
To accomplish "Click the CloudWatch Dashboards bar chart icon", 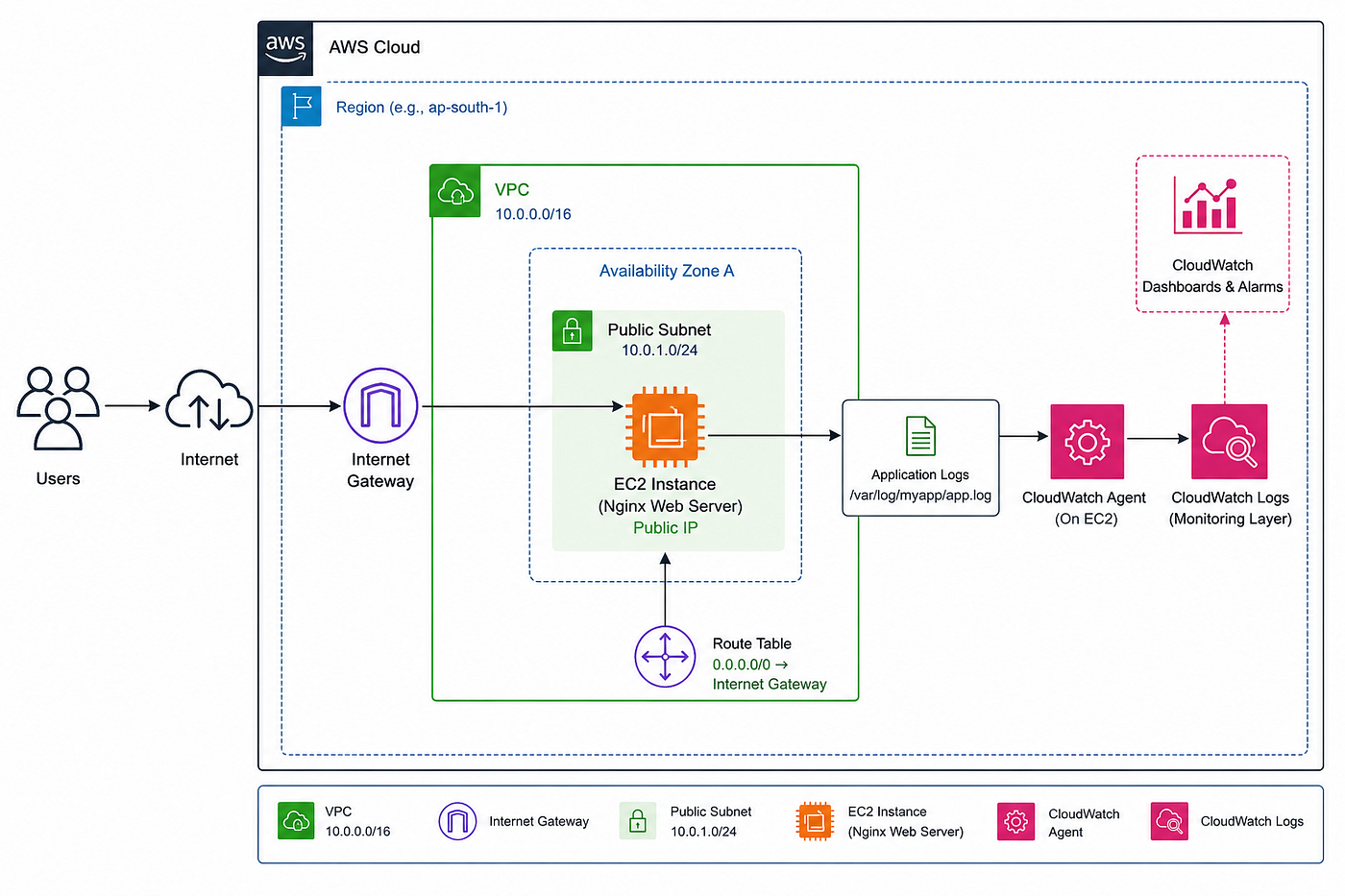I will coord(1209,206).
